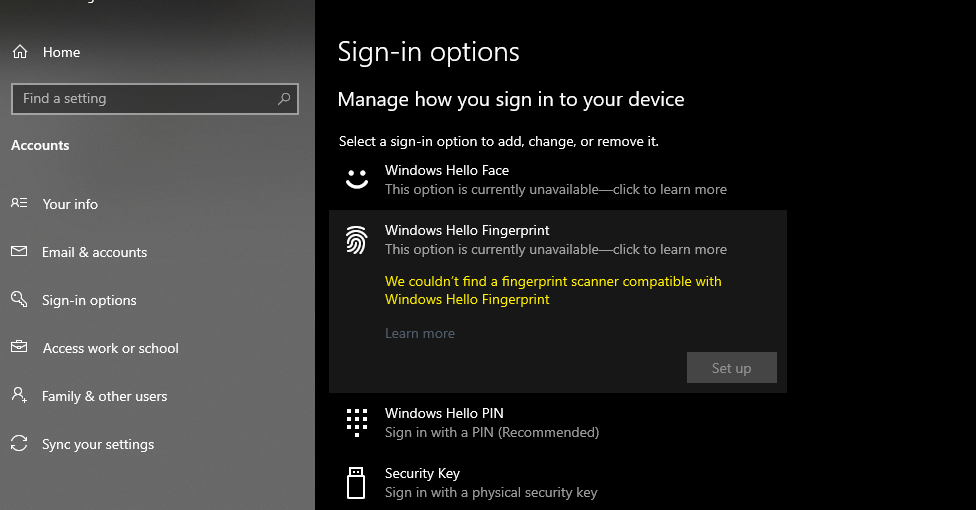The image size is (976, 510).
Task: Click the yellow fingerprint scanner warning text
Action: [x=553, y=290]
